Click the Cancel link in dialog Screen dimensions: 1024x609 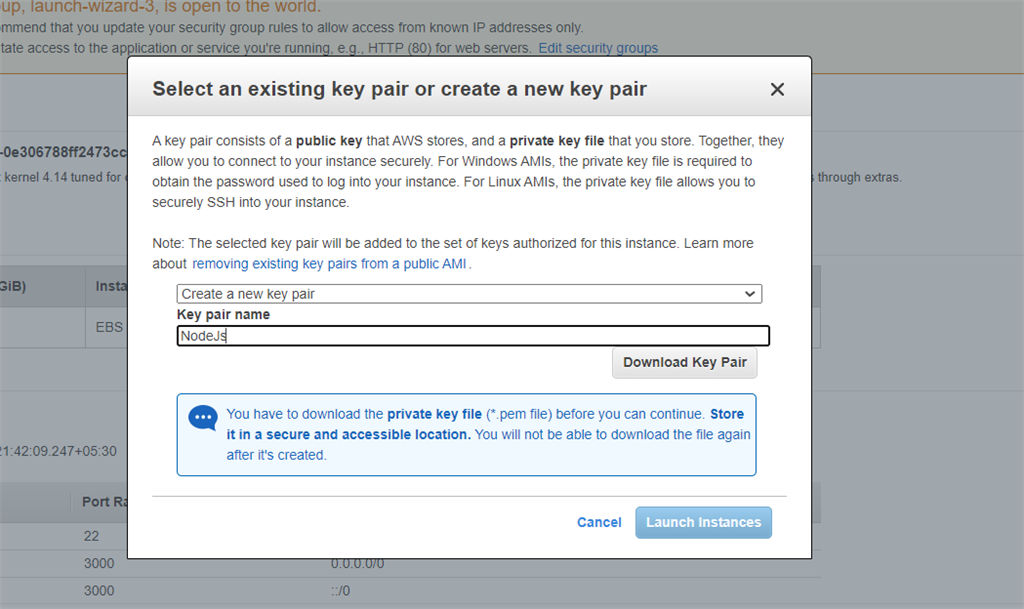[x=599, y=522]
